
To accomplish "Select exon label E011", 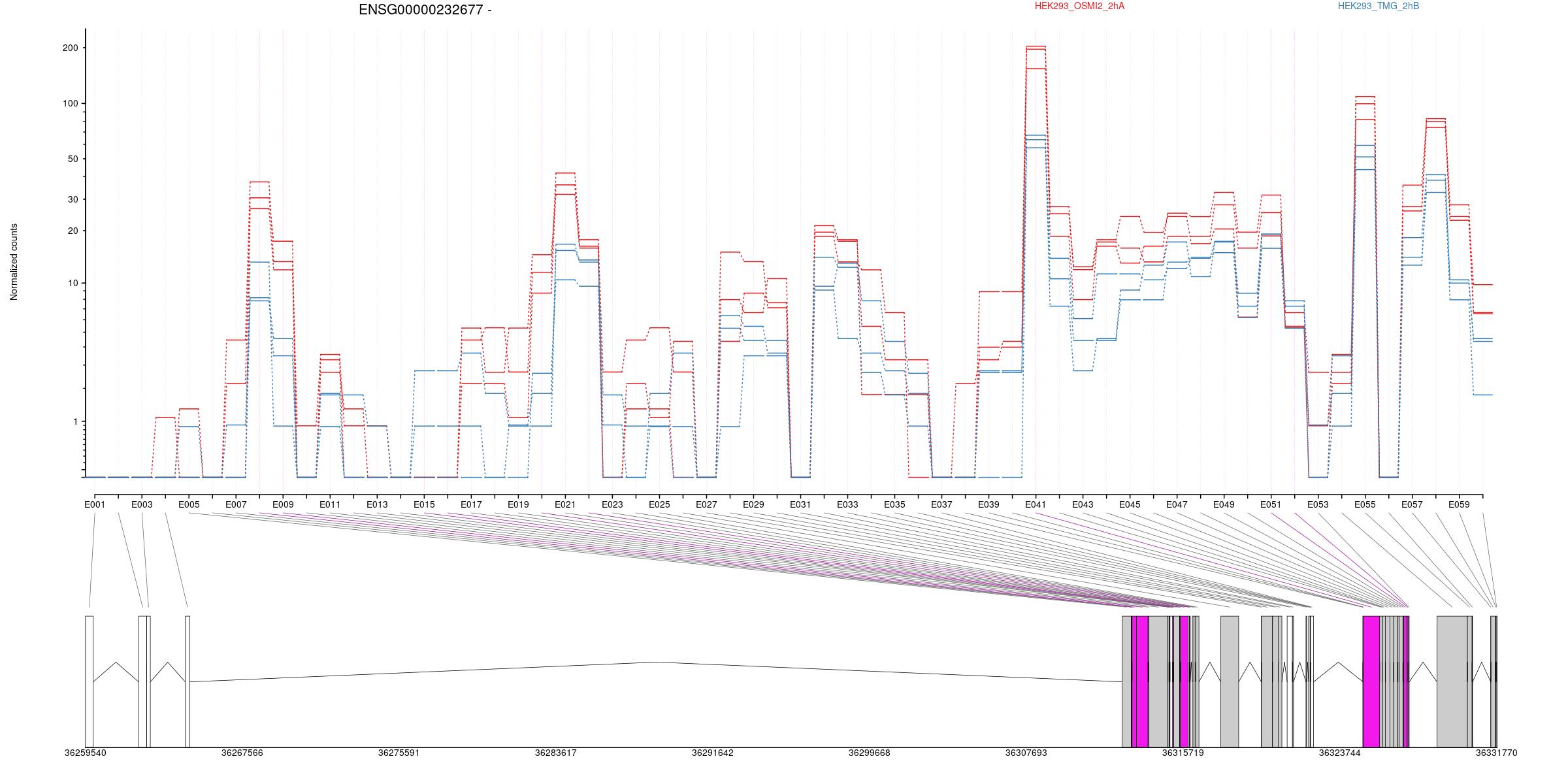I will (330, 504).
